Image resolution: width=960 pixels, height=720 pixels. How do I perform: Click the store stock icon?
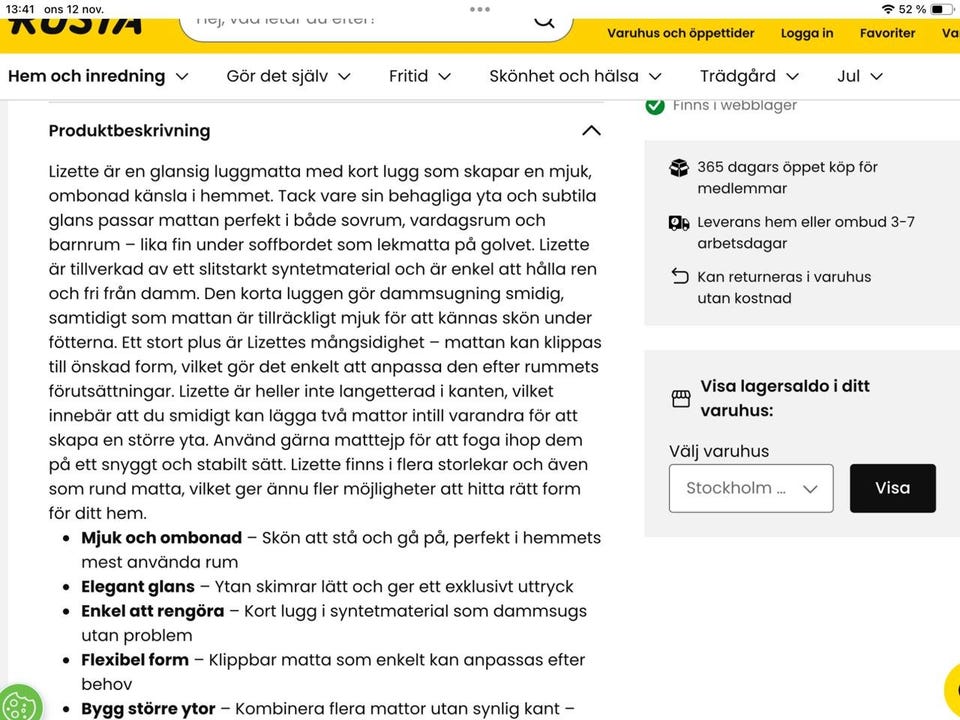click(681, 399)
